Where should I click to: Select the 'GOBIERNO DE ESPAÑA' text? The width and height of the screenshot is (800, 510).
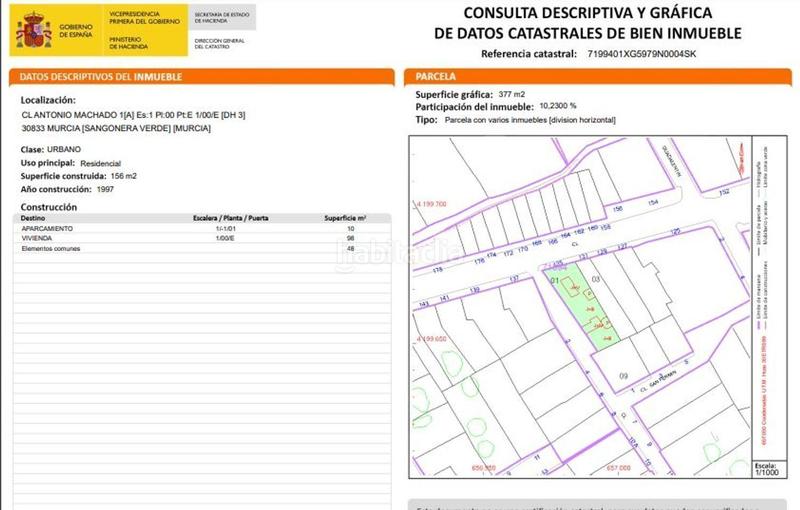click(76, 31)
